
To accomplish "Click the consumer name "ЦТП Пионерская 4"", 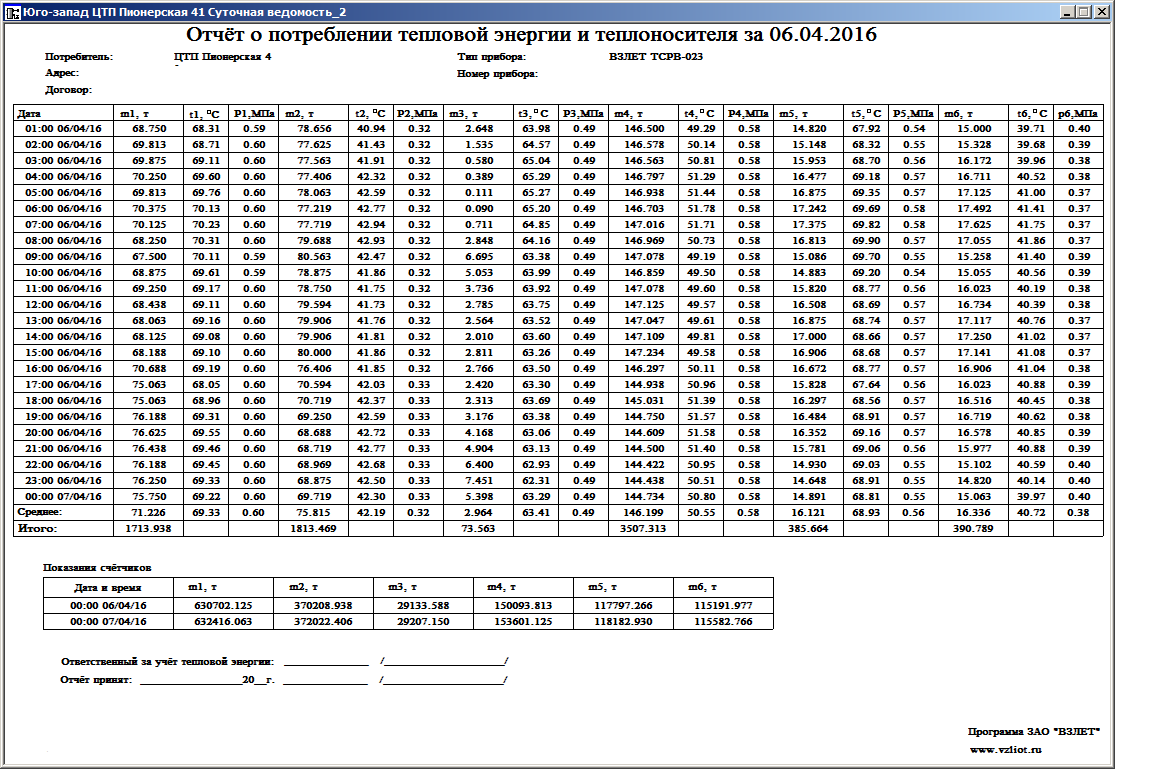I will pos(223,57).
